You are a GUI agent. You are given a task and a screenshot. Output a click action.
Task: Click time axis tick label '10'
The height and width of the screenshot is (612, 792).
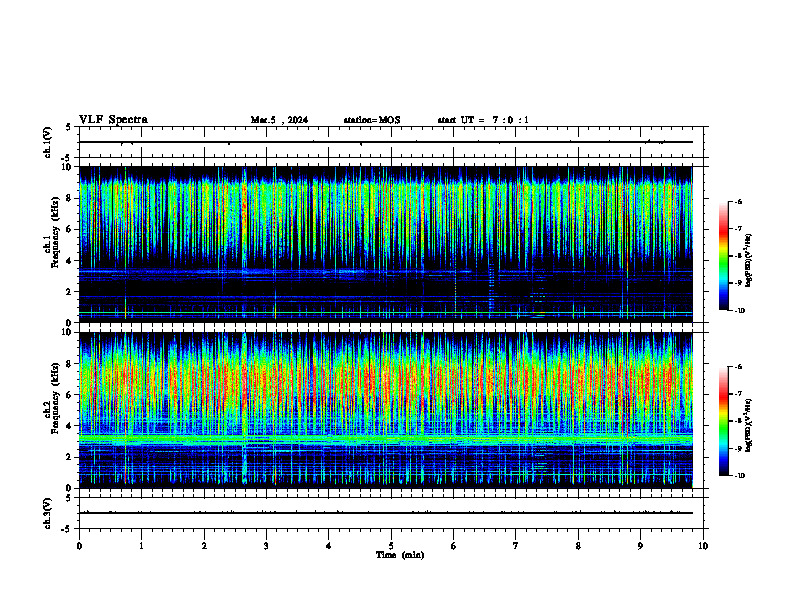[x=703, y=546]
